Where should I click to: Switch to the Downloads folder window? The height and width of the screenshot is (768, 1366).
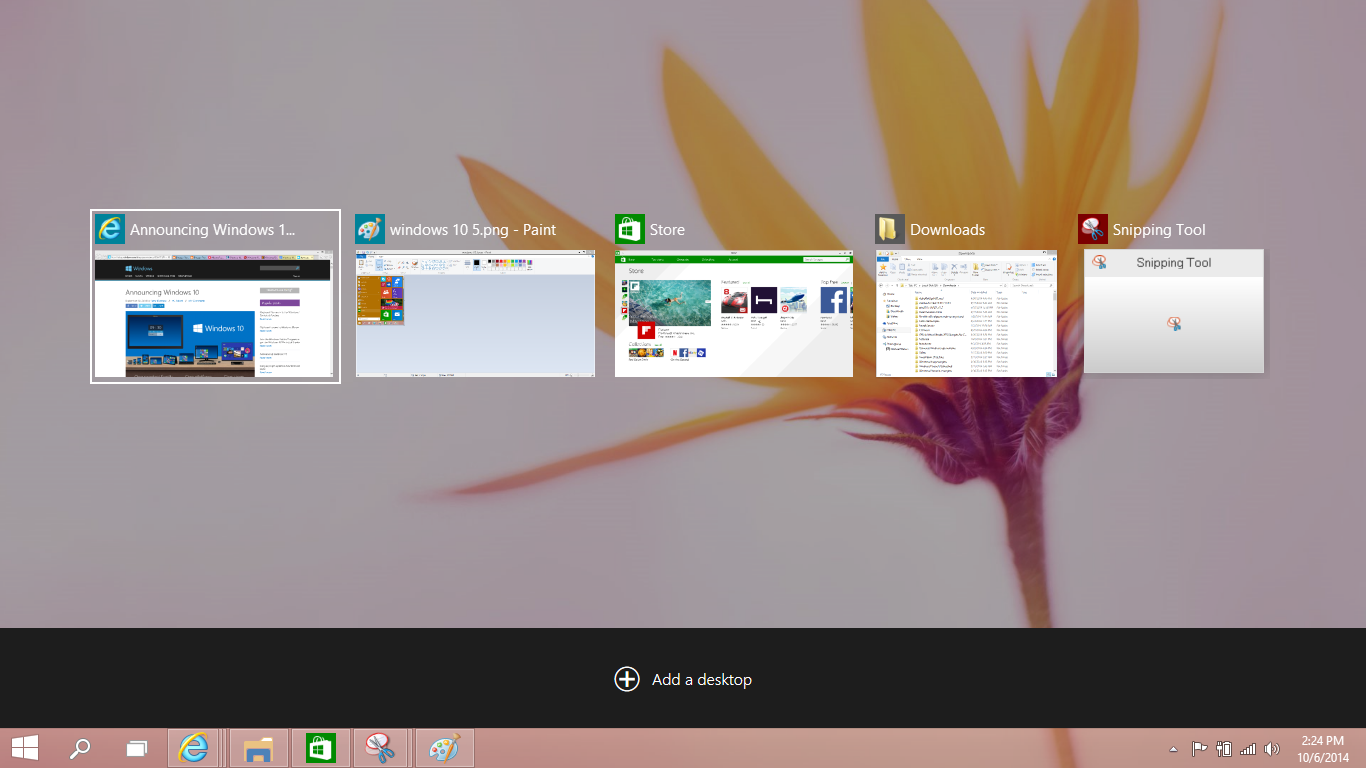point(966,313)
